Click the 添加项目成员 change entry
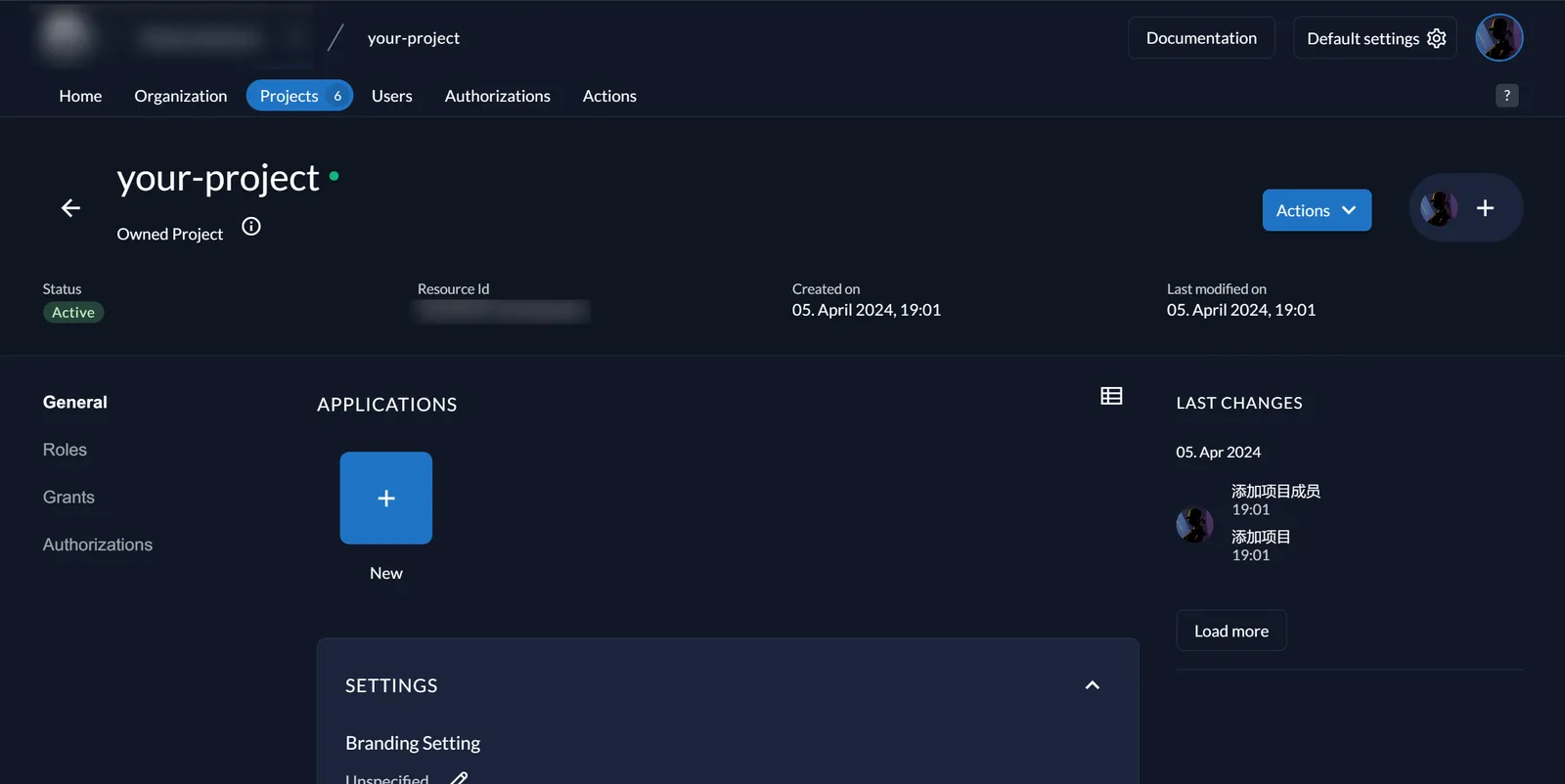 point(1275,491)
